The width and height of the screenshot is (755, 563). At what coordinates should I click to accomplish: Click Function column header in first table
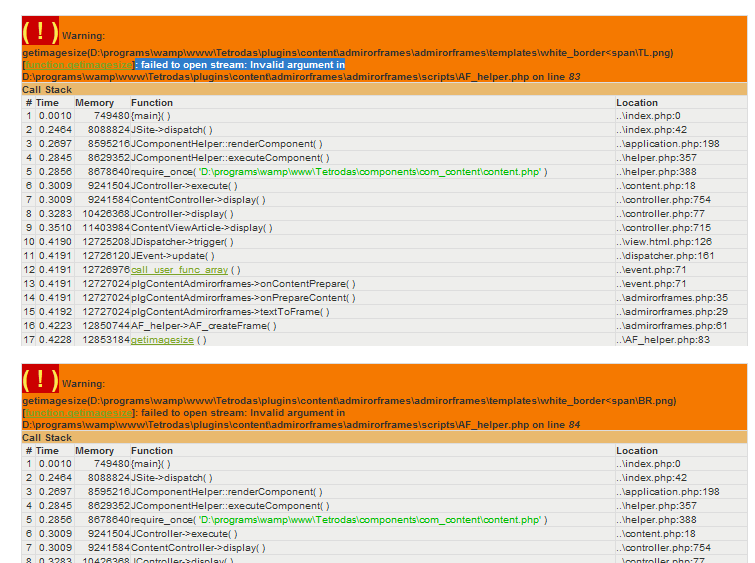point(152,103)
